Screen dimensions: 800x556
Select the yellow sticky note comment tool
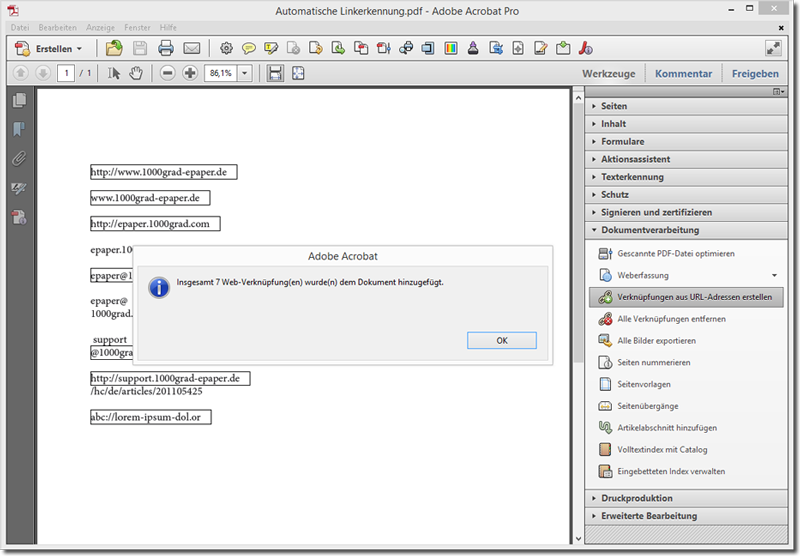tap(248, 48)
